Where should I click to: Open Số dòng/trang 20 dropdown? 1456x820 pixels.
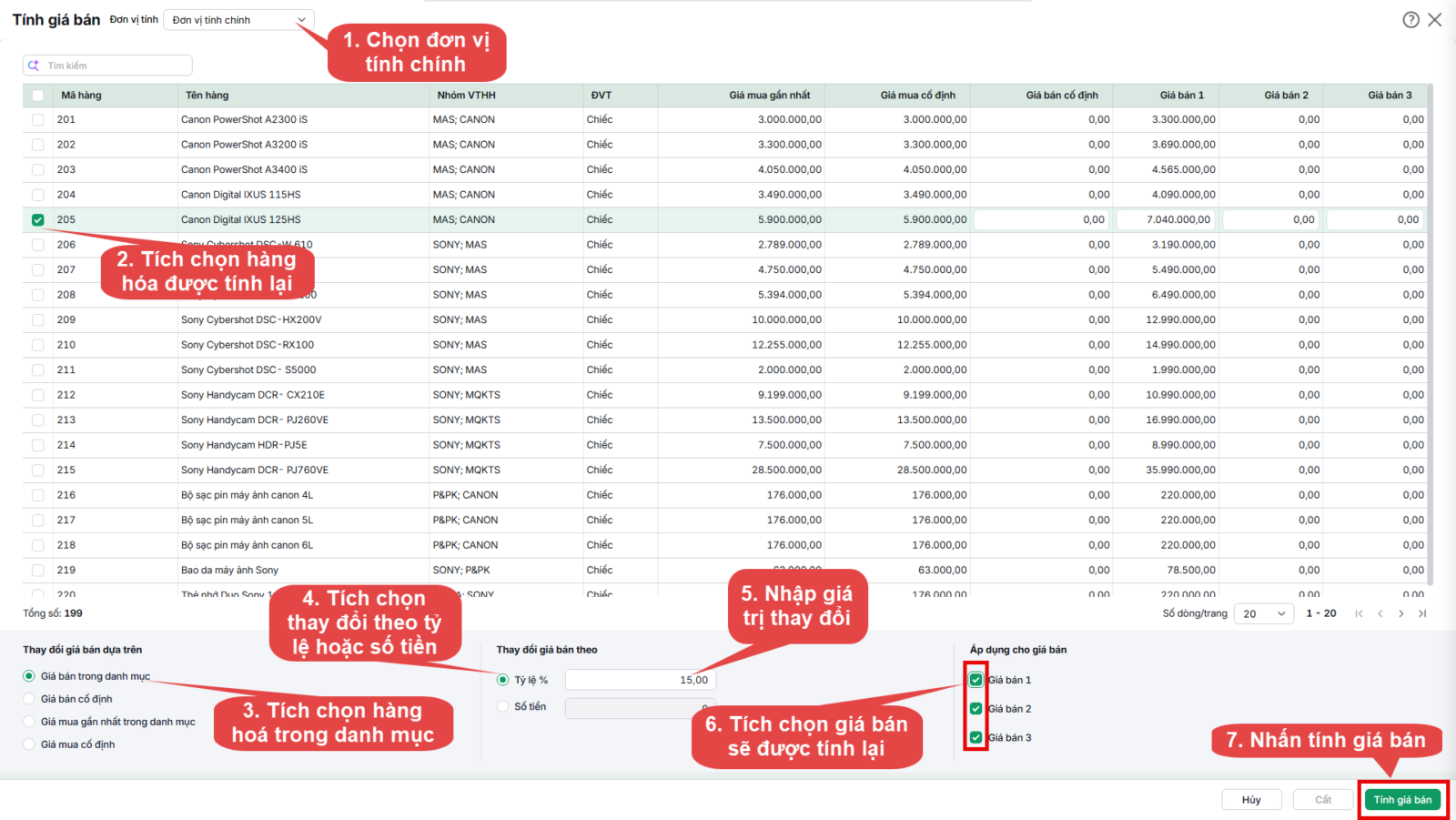(1265, 613)
